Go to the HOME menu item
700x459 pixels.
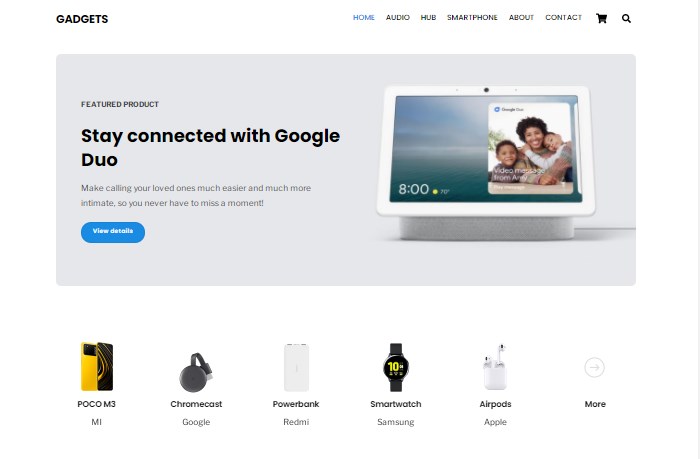363,17
